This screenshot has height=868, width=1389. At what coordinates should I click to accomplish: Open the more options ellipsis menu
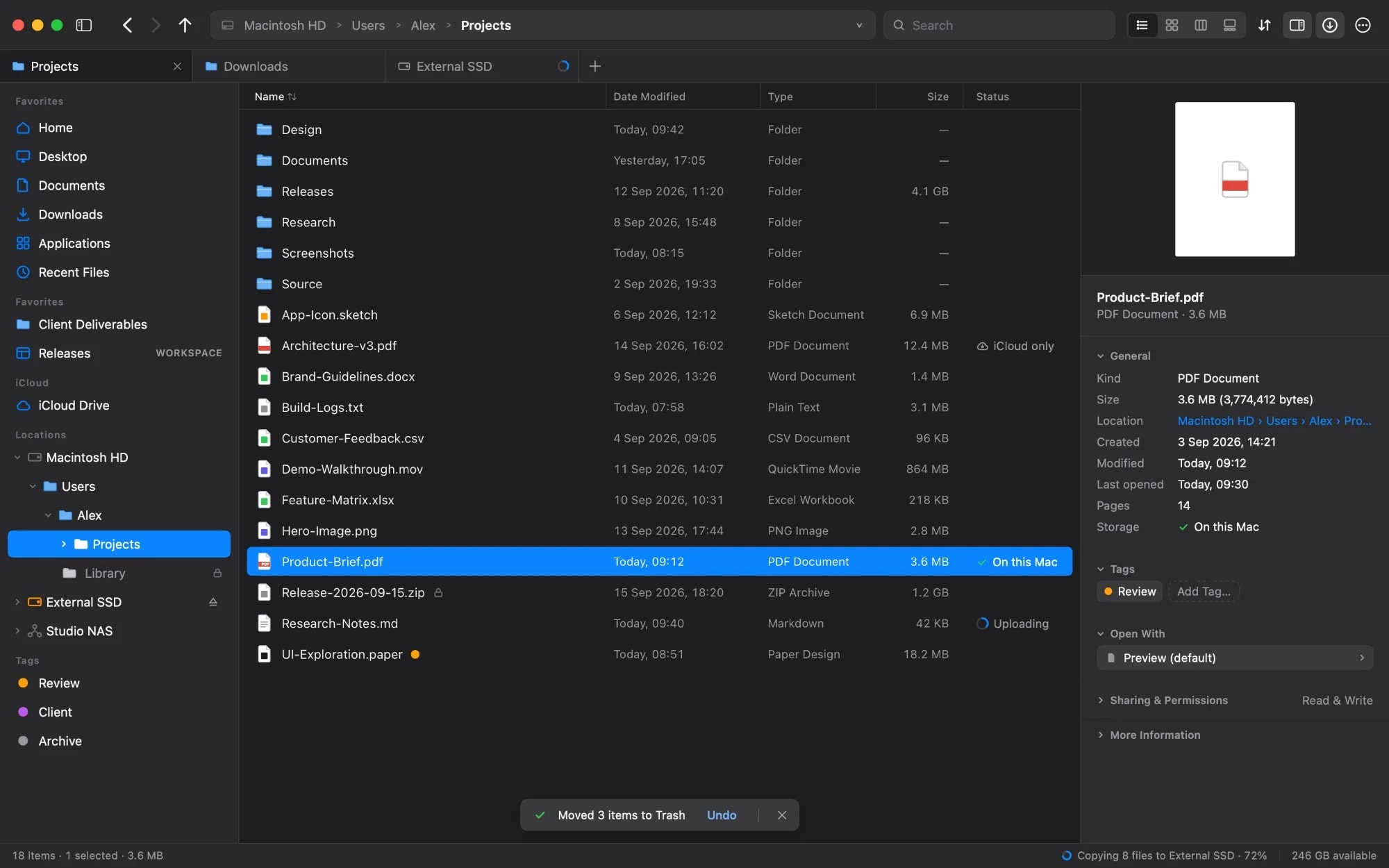[x=1363, y=25]
